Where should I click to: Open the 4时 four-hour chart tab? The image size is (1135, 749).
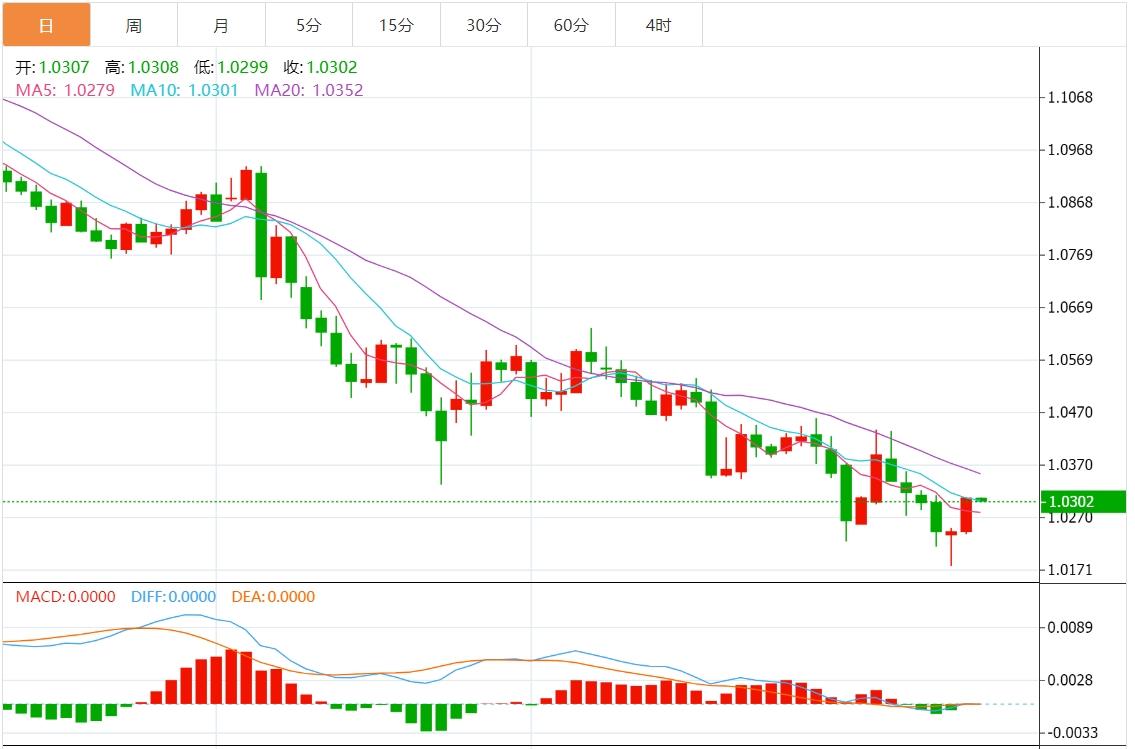pos(658,25)
